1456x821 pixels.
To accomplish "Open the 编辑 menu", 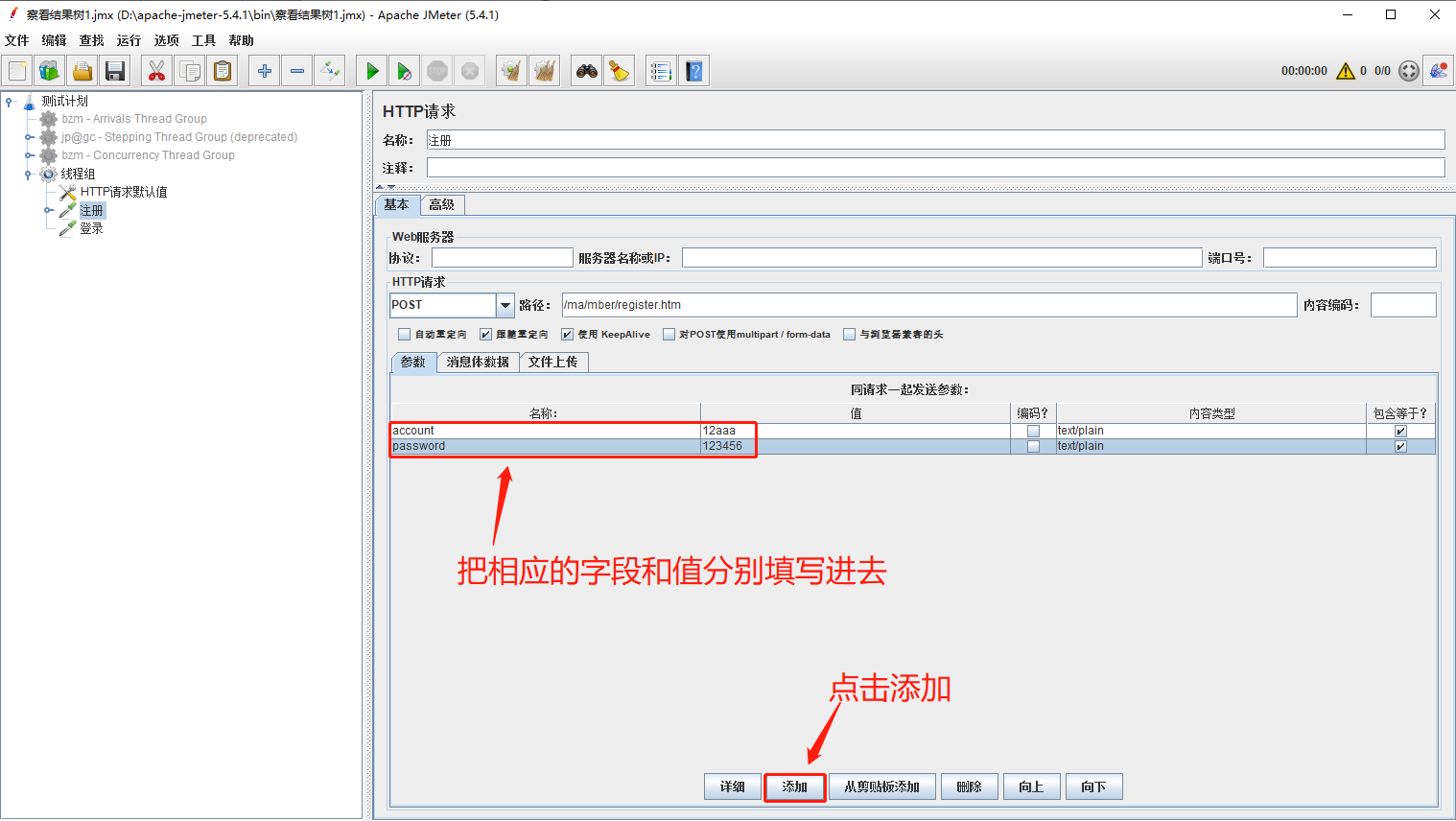I will [55, 40].
